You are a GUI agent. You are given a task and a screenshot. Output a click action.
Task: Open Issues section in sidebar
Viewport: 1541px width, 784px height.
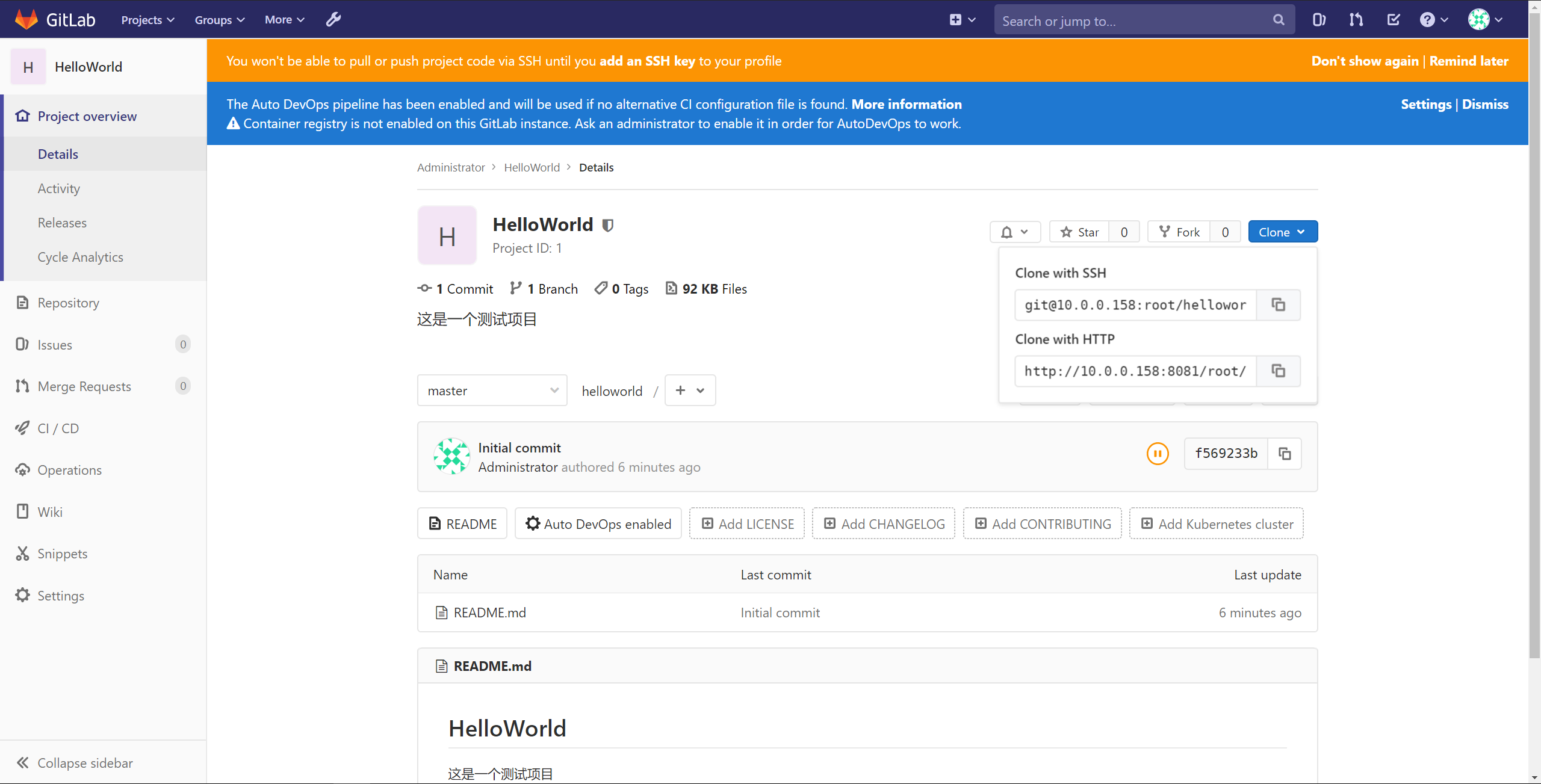point(54,345)
